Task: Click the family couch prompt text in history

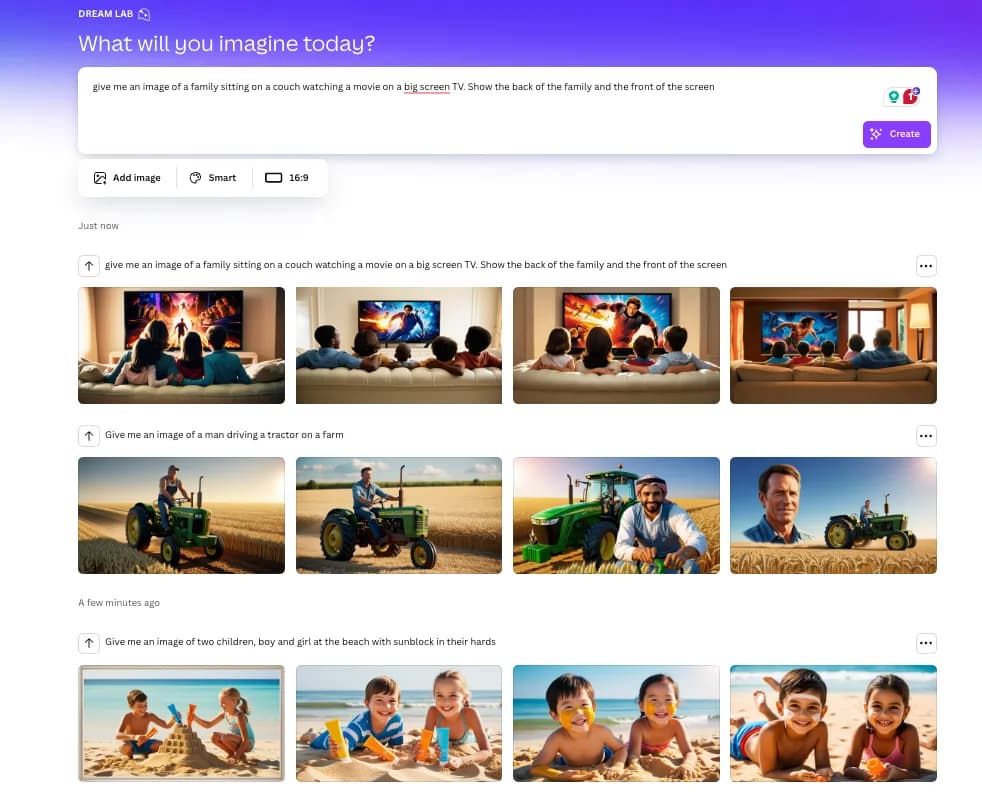Action: [416, 265]
